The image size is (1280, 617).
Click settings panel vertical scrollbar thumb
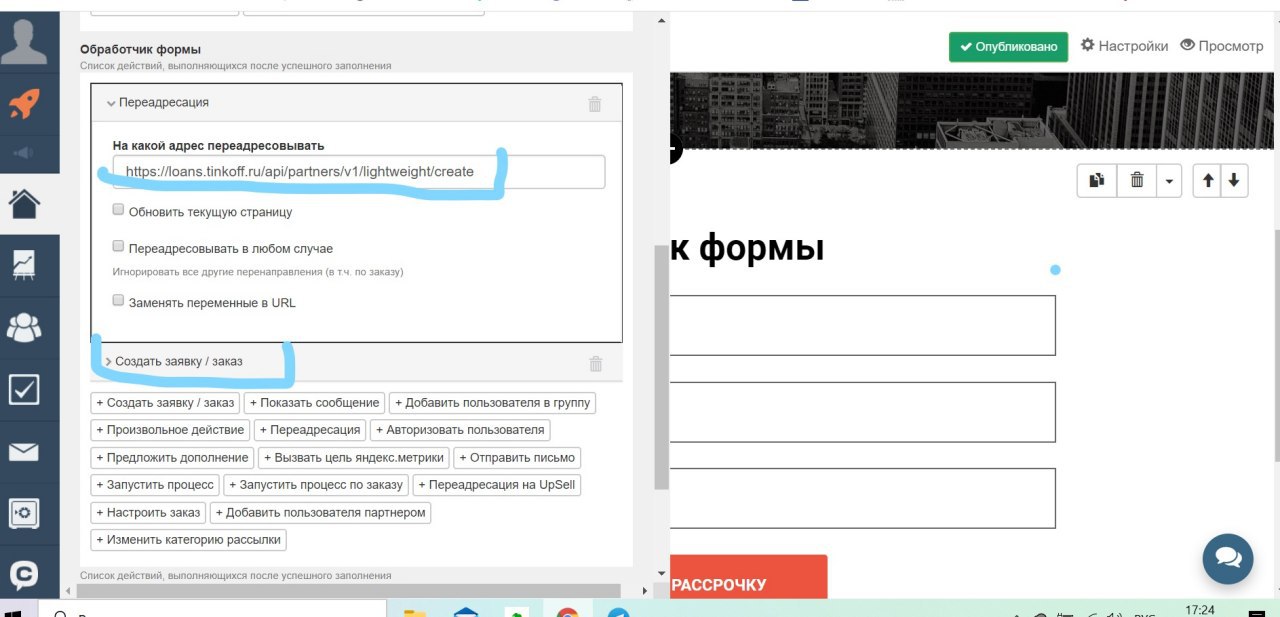pyautogui.click(x=661, y=366)
